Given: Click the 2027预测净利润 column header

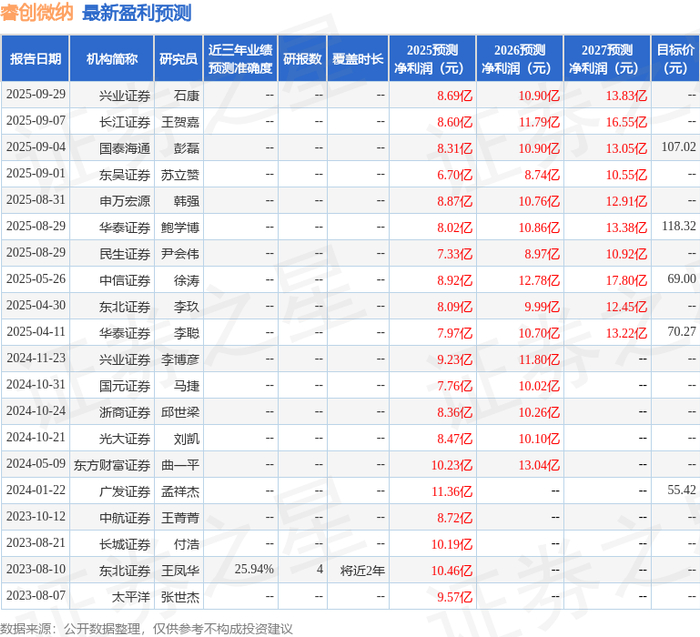Looking at the screenshot, I should (607, 59).
